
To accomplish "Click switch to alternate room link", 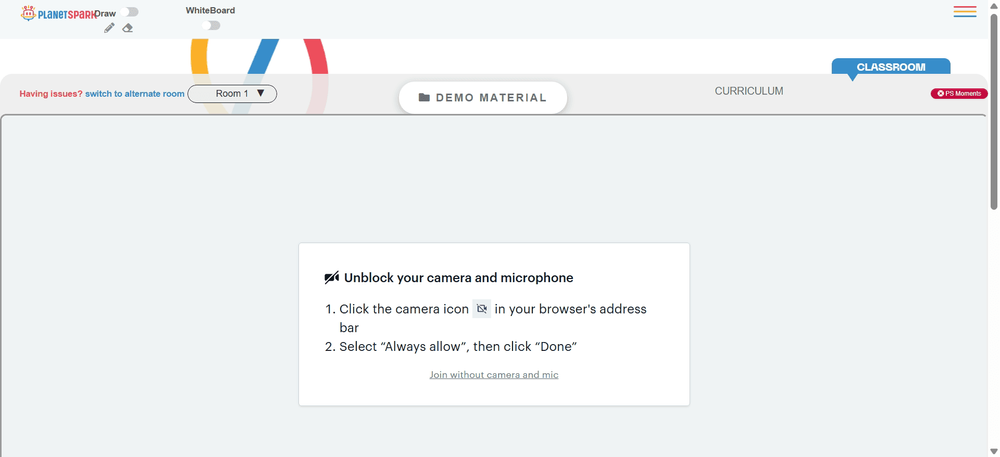I will [135, 94].
